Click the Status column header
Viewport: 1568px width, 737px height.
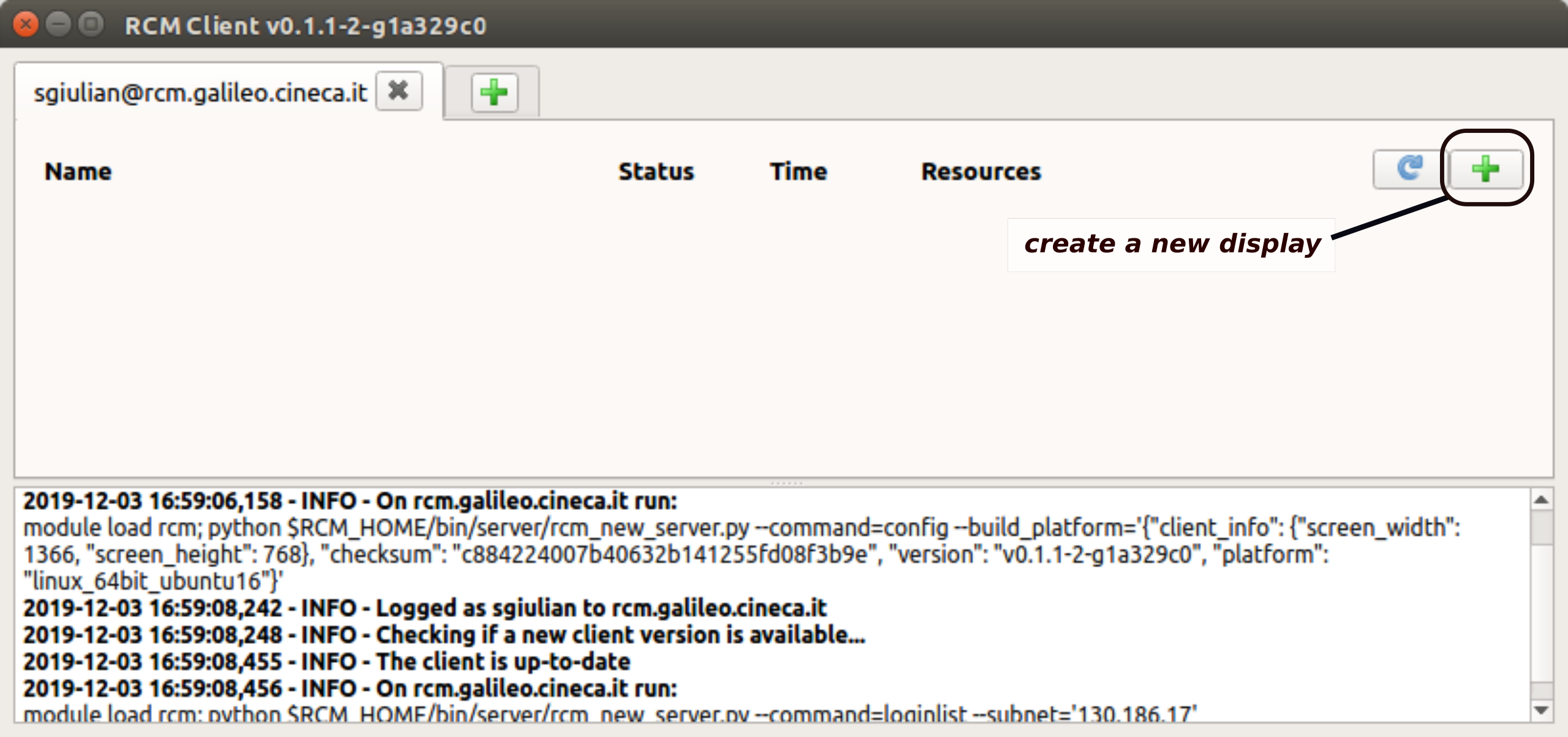point(656,172)
